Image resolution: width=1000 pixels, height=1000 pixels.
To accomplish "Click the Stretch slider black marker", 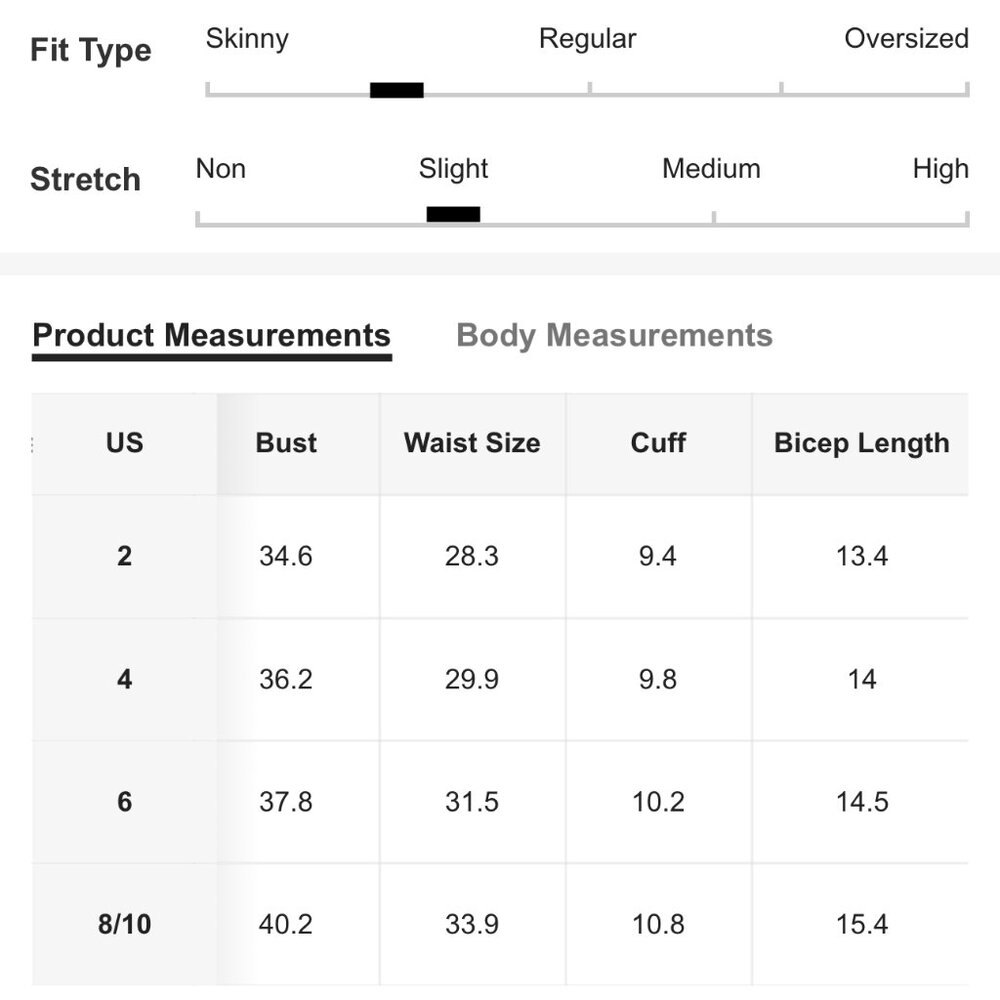I will click(453, 214).
